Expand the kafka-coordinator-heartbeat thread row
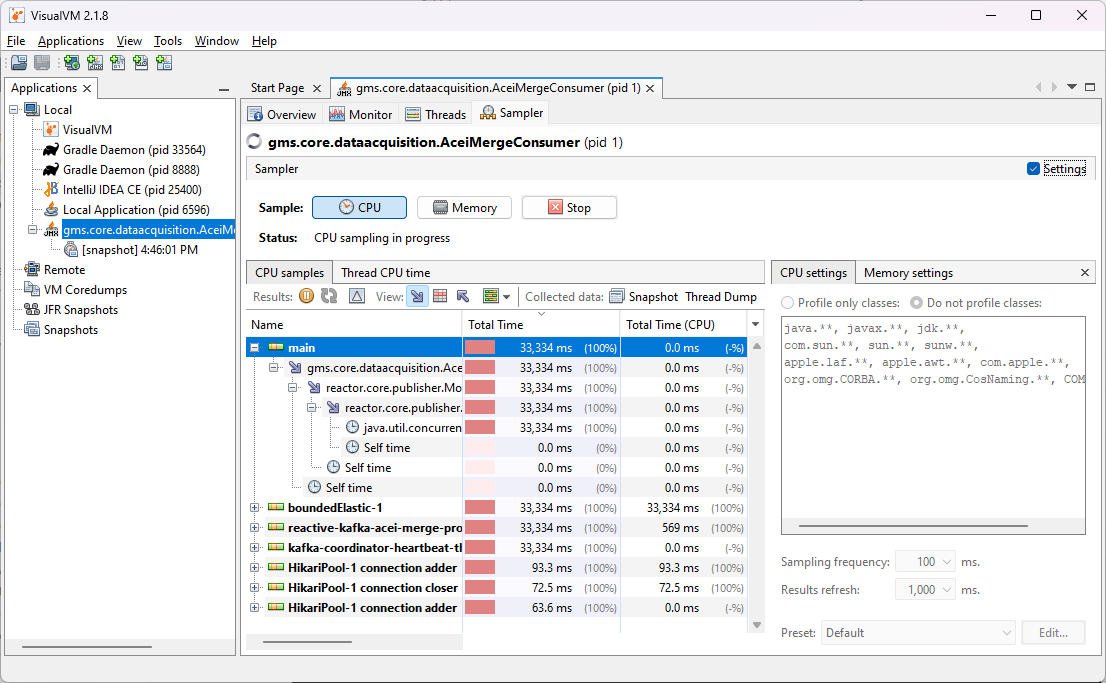Image resolution: width=1106 pixels, height=683 pixels. click(x=255, y=548)
